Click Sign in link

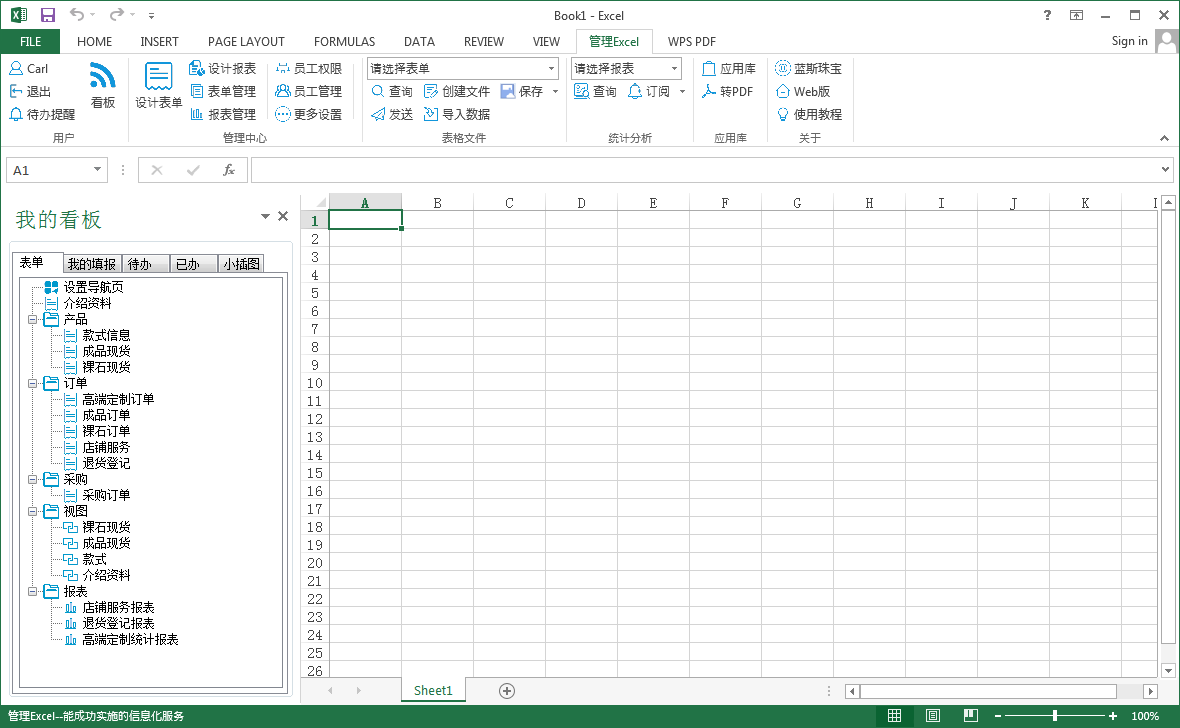(x=1130, y=41)
